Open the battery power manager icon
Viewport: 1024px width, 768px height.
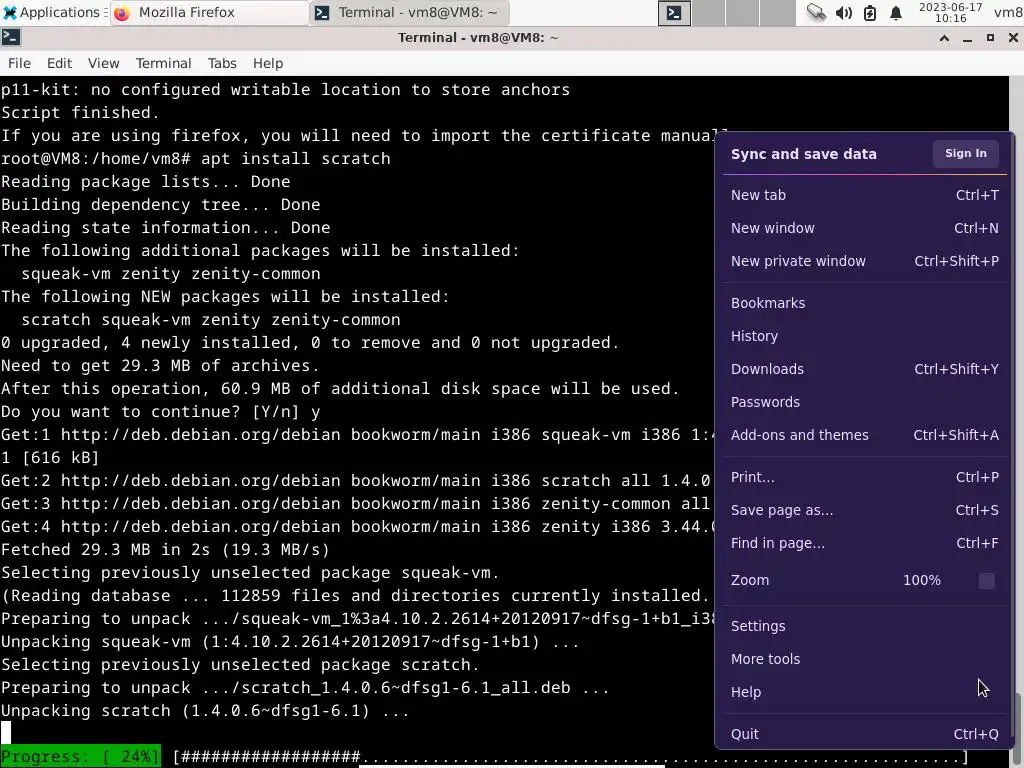[x=870, y=12]
